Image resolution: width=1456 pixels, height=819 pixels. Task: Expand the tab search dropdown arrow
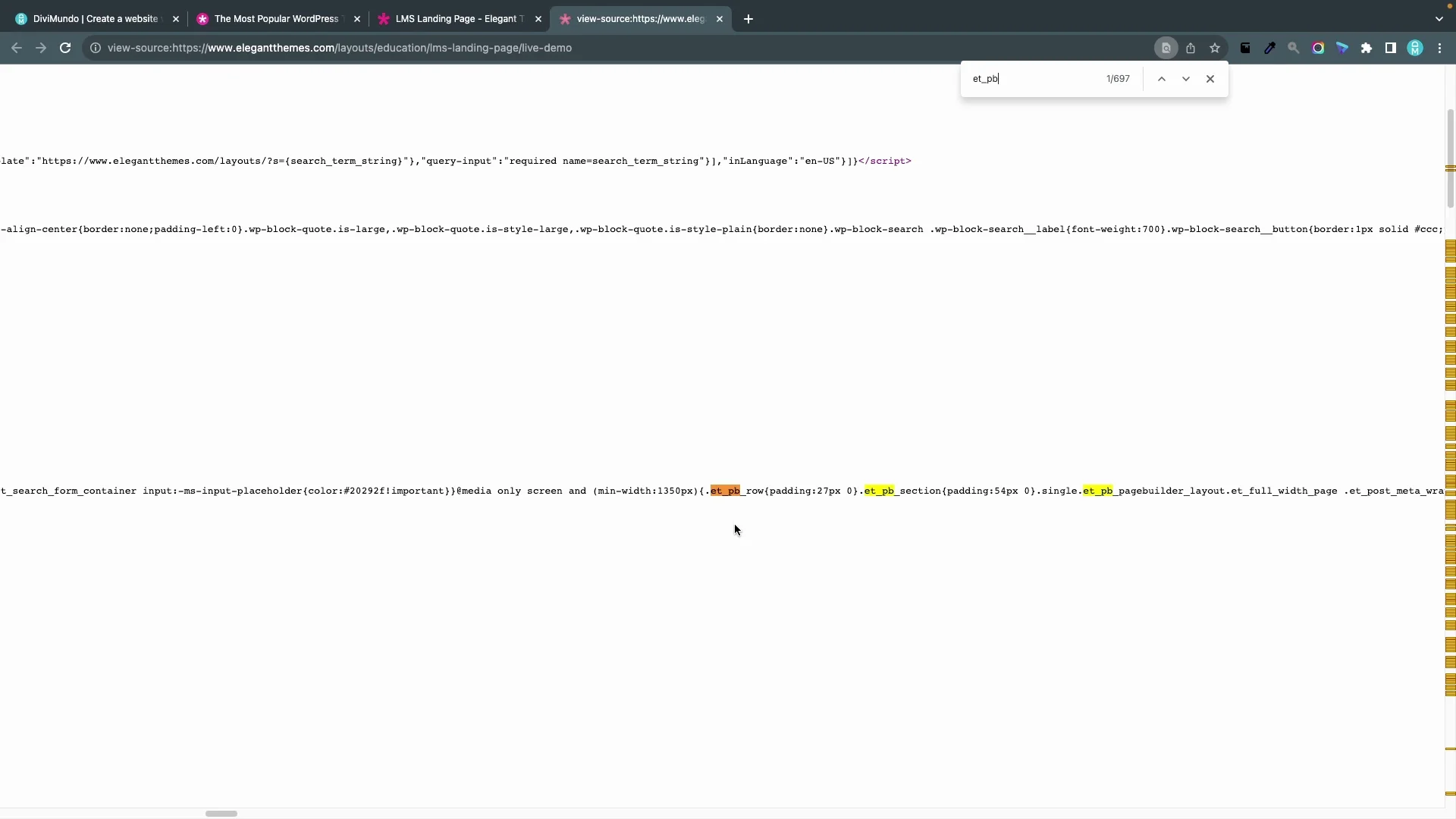[1439, 19]
